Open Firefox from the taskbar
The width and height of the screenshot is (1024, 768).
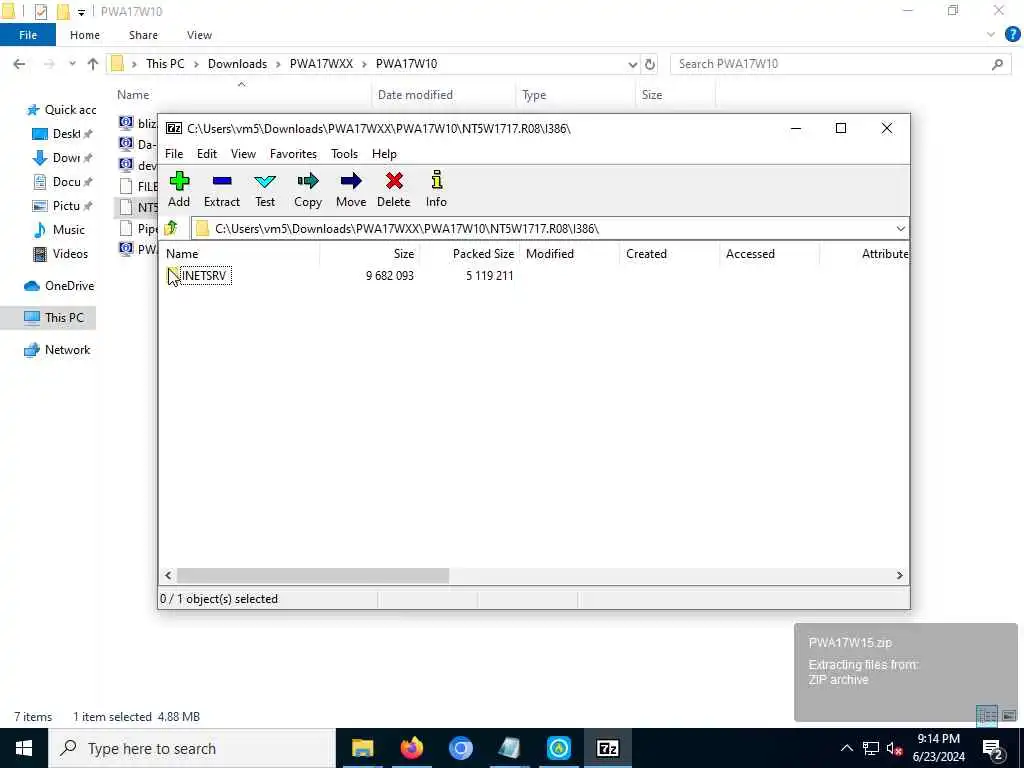(x=411, y=748)
